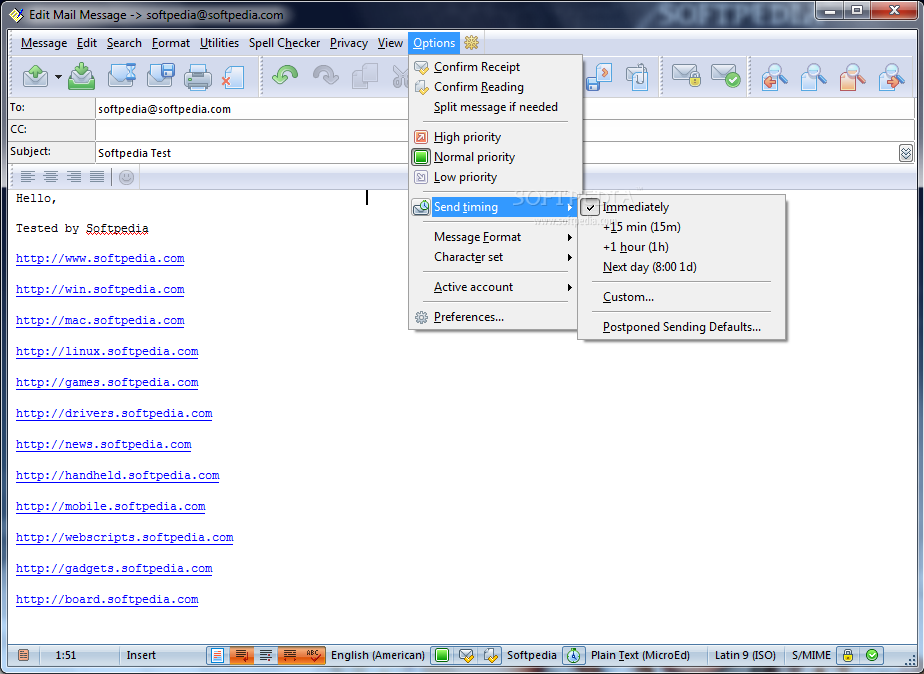
Task: Choose Next day (8:00 1d) timing
Action: pos(682,267)
